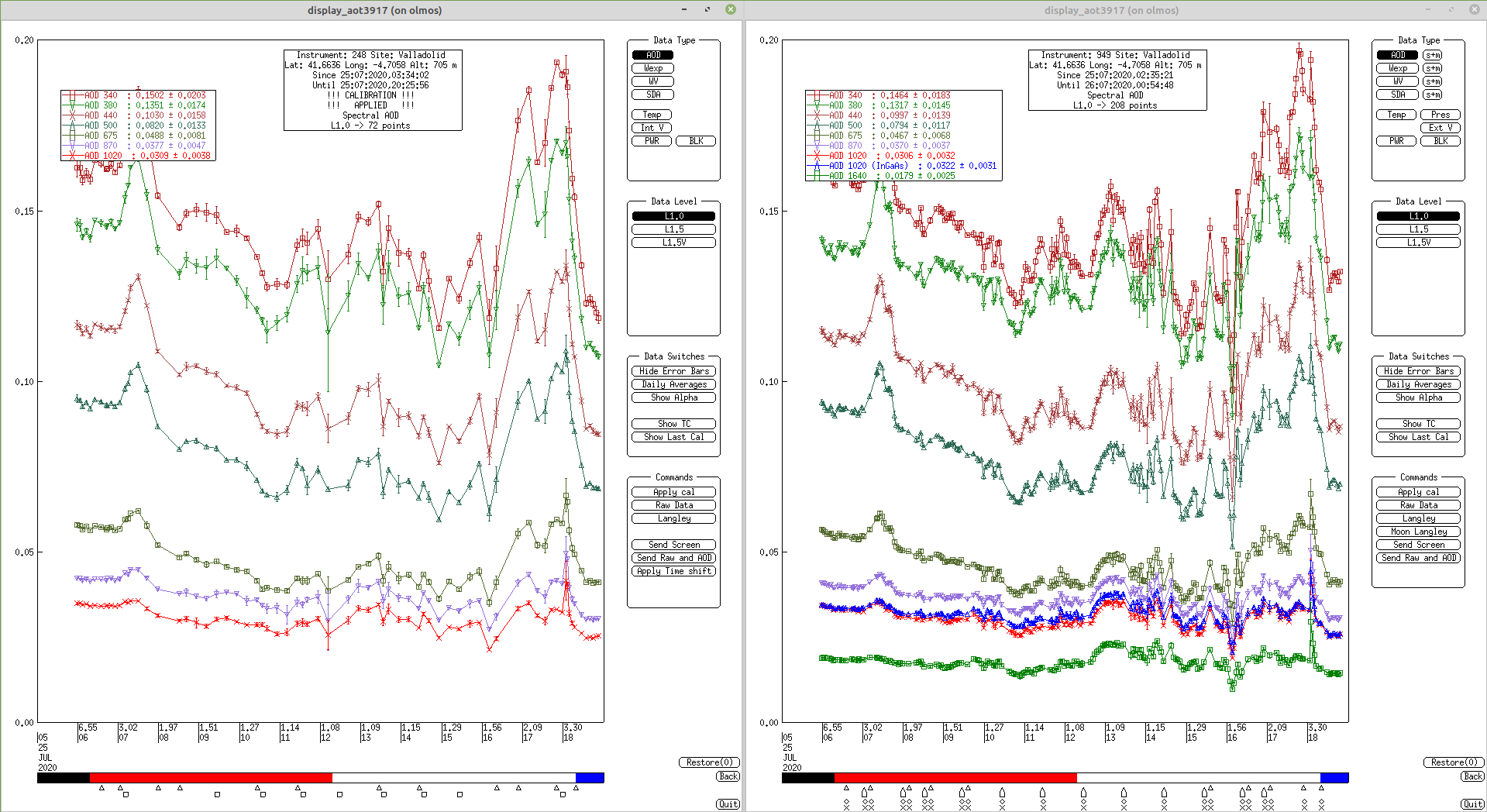Click the s+m toggle beside right WV
1487x812 pixels.
click(1433, 81)
